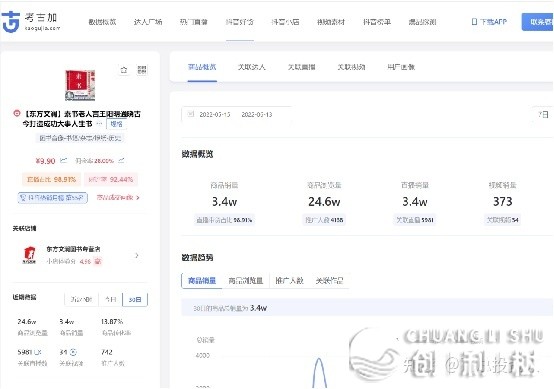Click the 4000 axis label on the chart

tap(202, 355)
